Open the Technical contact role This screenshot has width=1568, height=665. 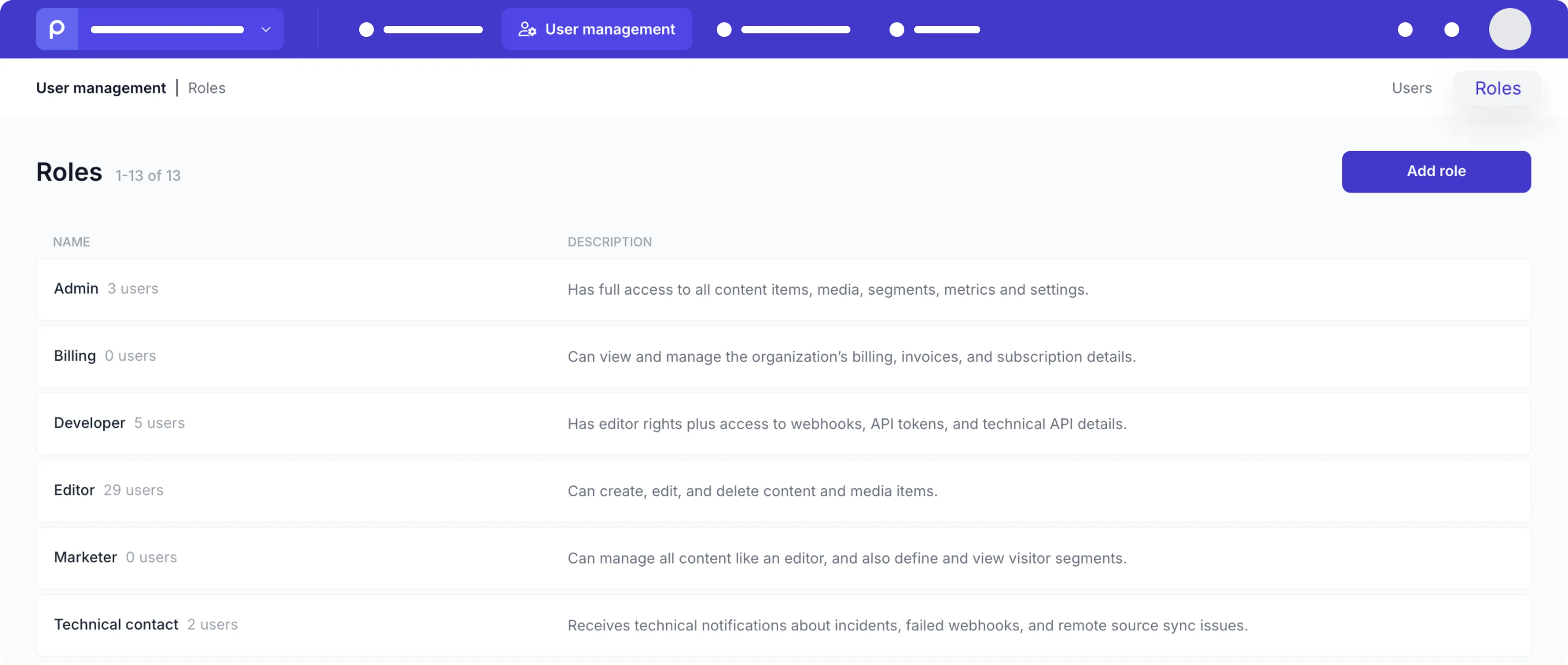pos(116,625)
